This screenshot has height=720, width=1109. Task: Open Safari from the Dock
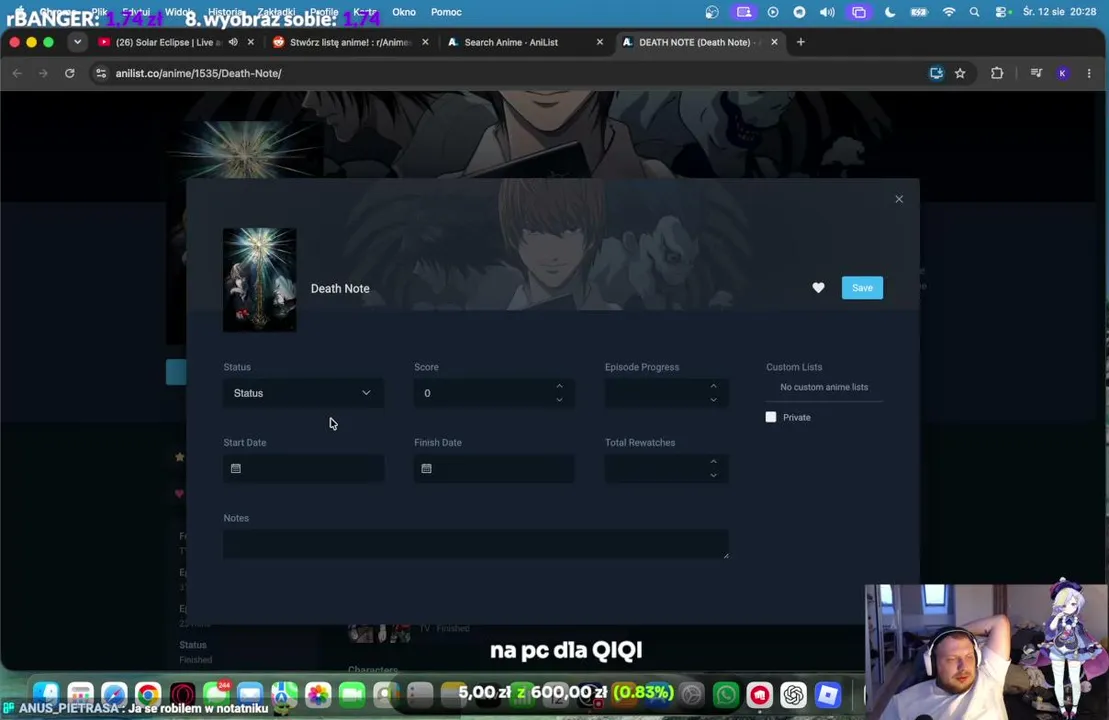click(x=114, y=695)
